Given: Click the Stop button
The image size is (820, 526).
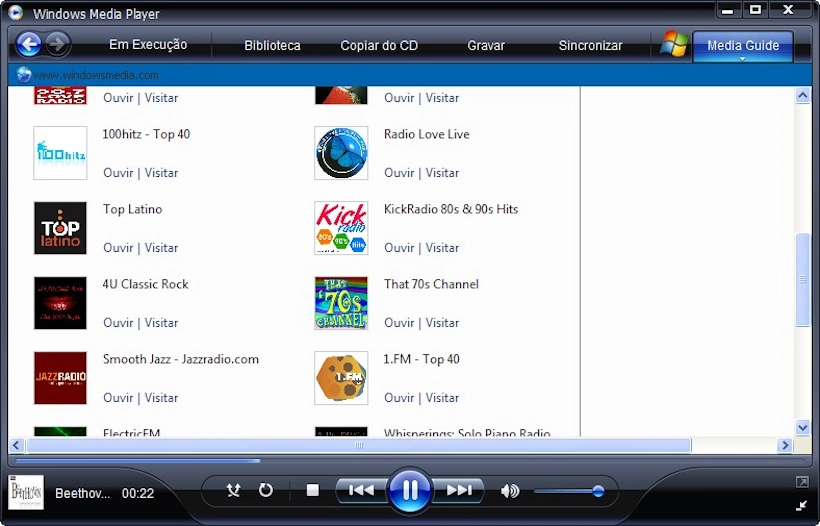Looking at the screenshot, I should [x=312, y=490].
